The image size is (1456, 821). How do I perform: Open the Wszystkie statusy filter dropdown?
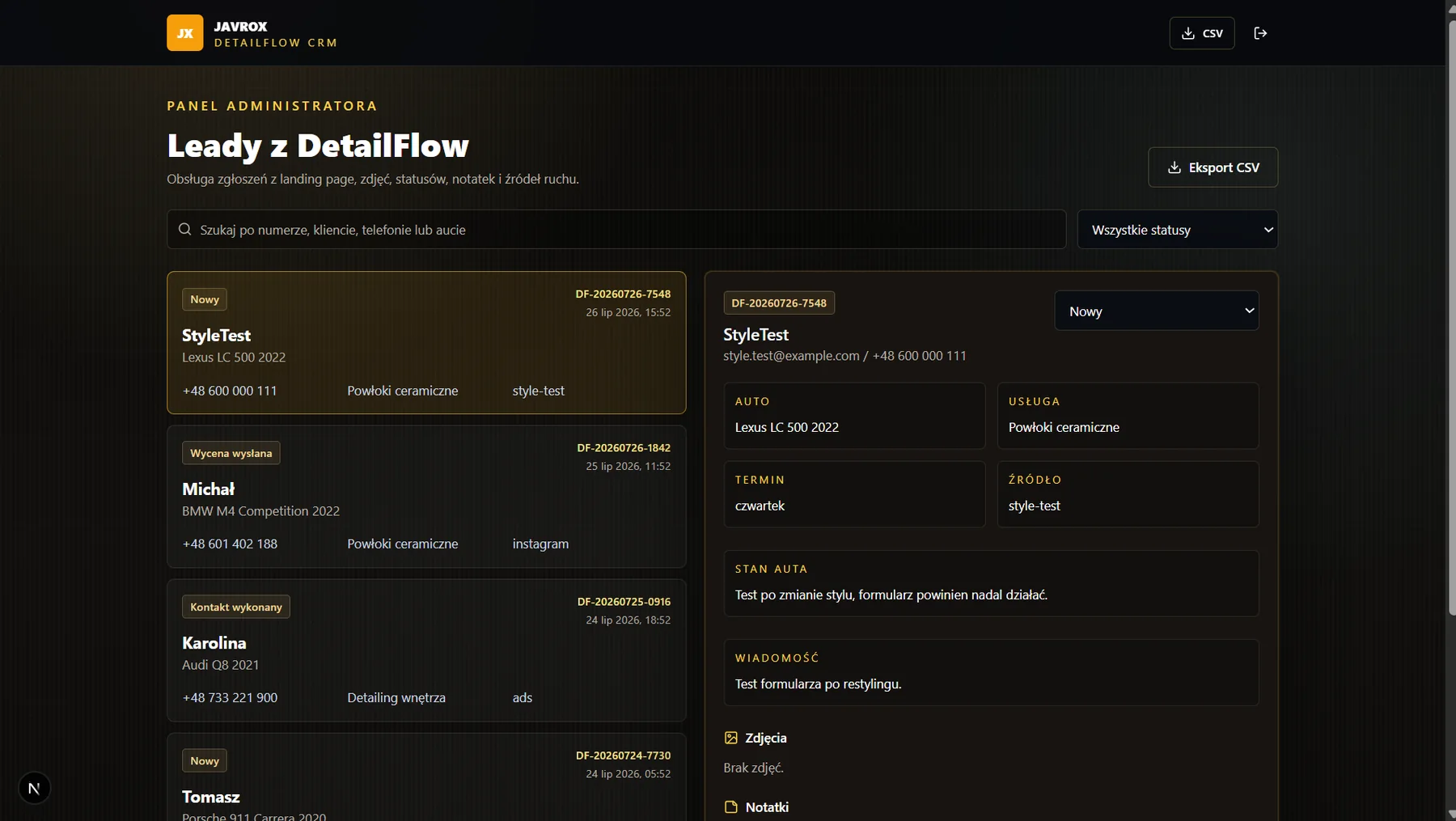pos(1177,230)
